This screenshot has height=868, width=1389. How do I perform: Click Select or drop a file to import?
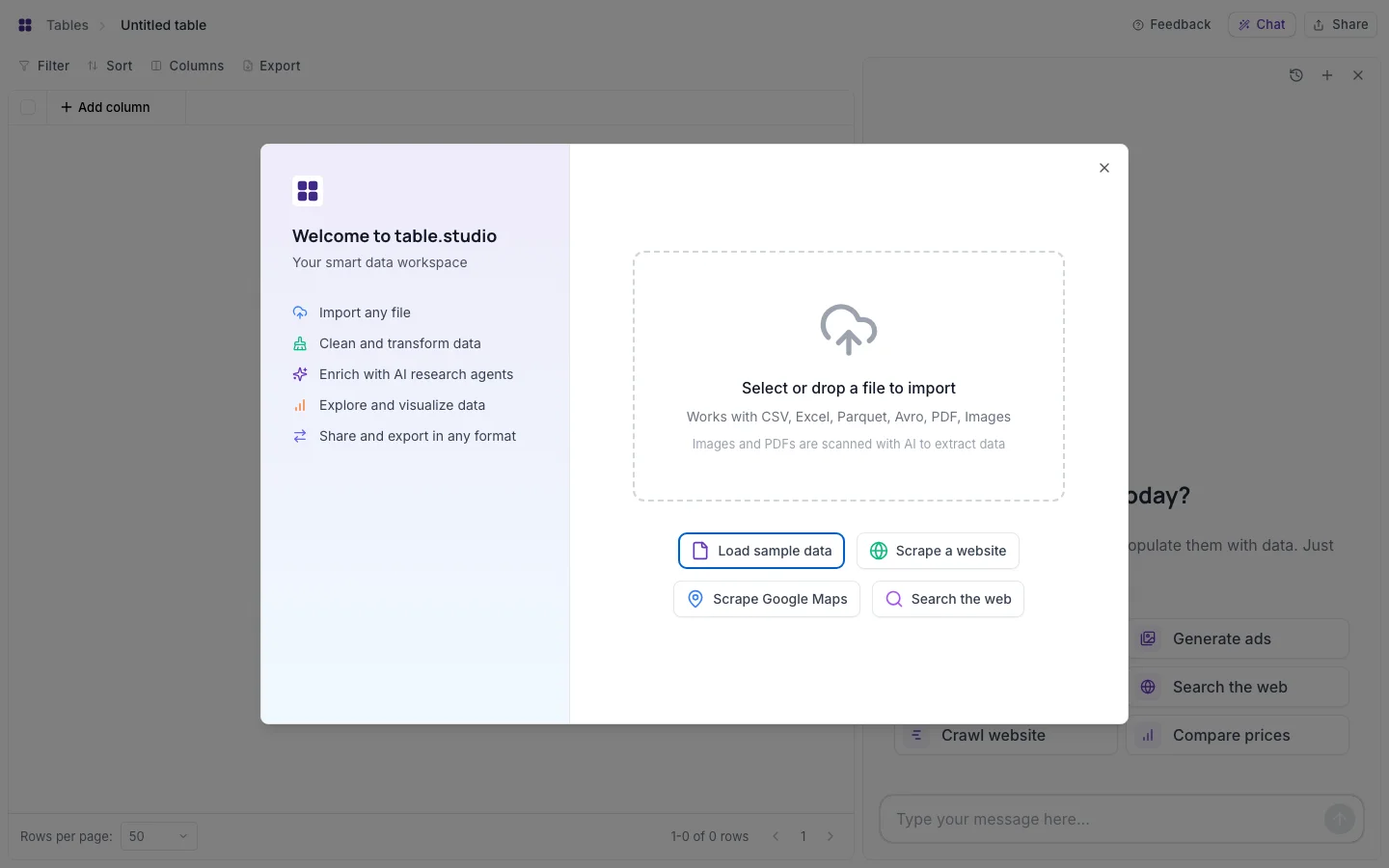(849, 388)
